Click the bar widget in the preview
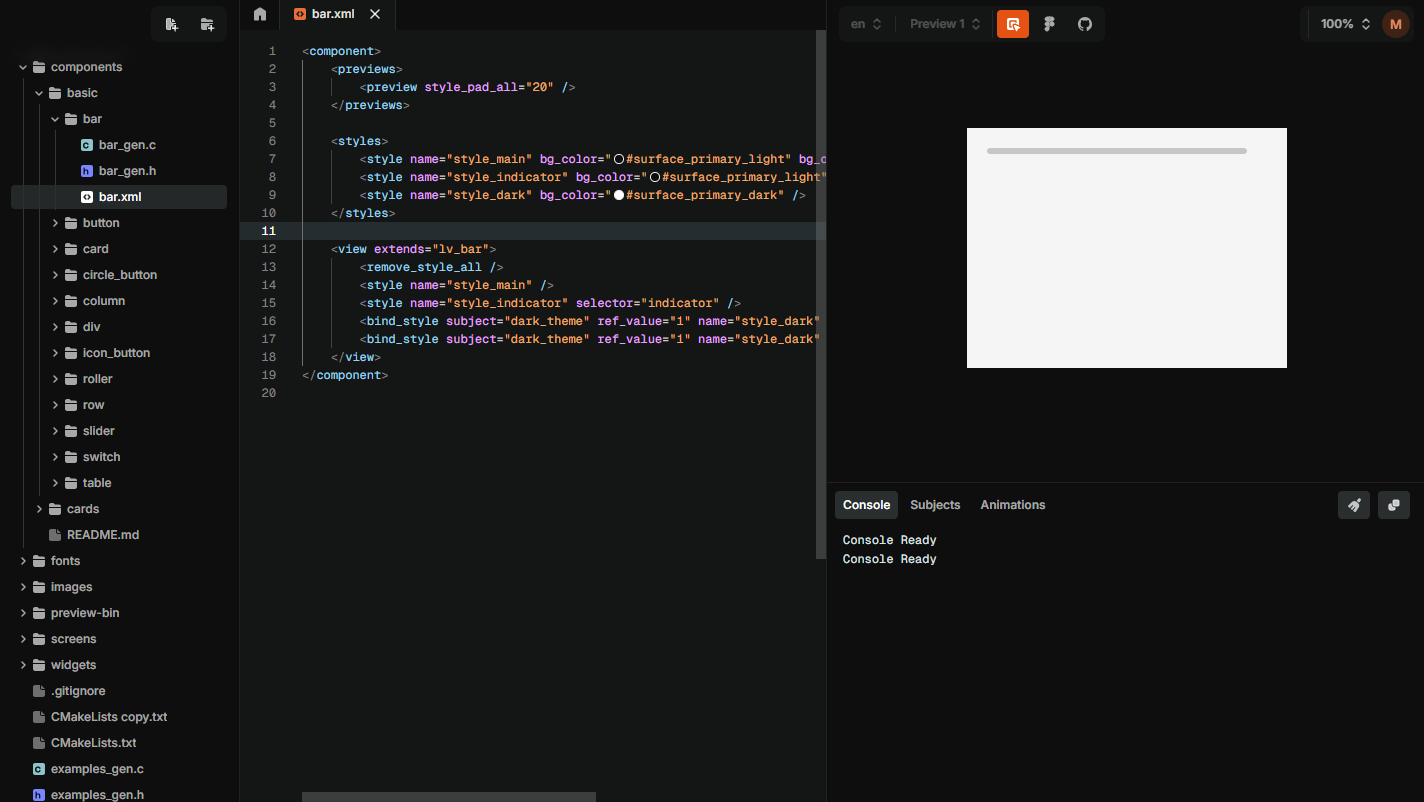The image size is (1424, 802). pos(1116,151)
